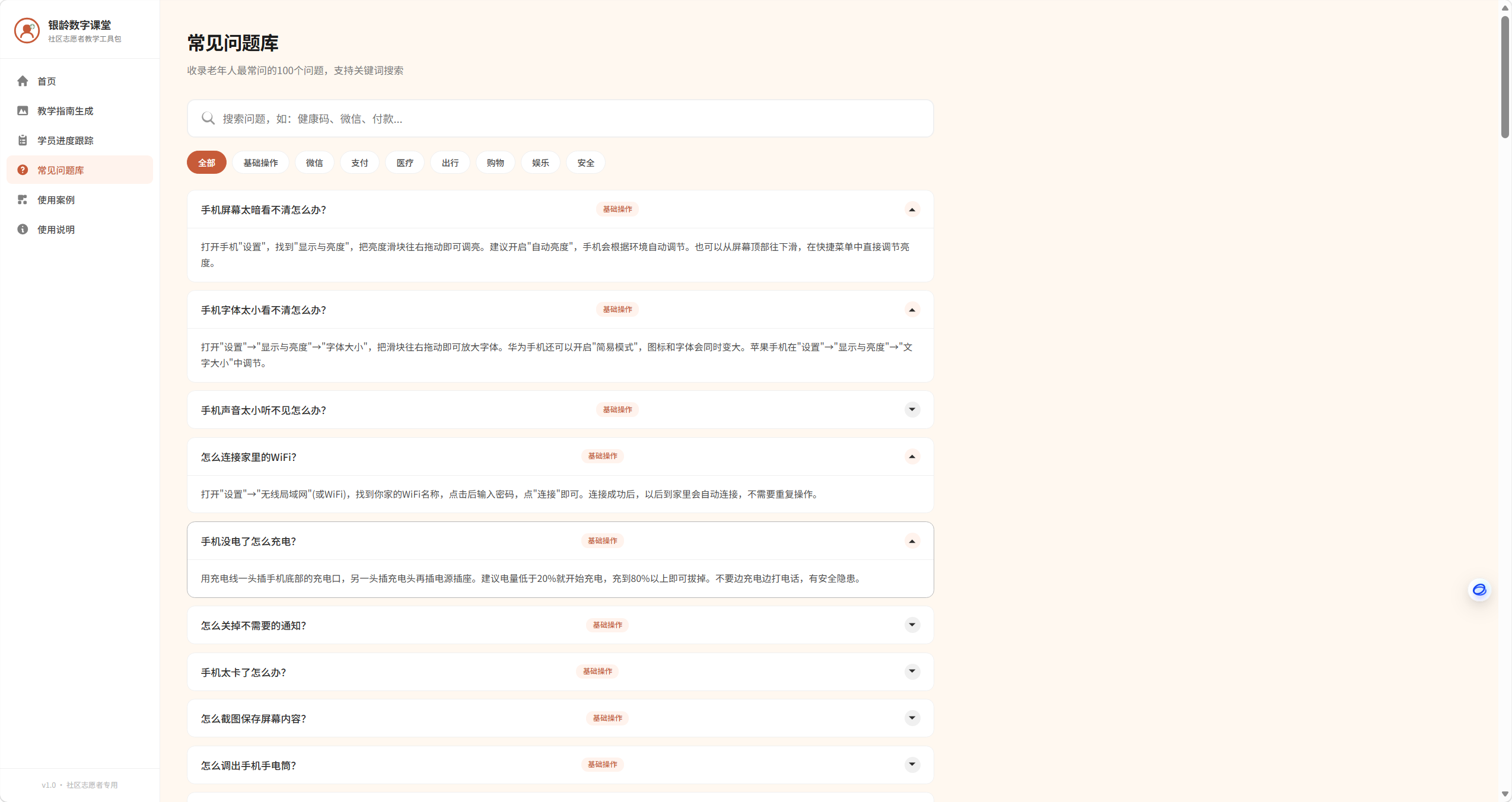Click the grid icon beside 使用案例

23,200
